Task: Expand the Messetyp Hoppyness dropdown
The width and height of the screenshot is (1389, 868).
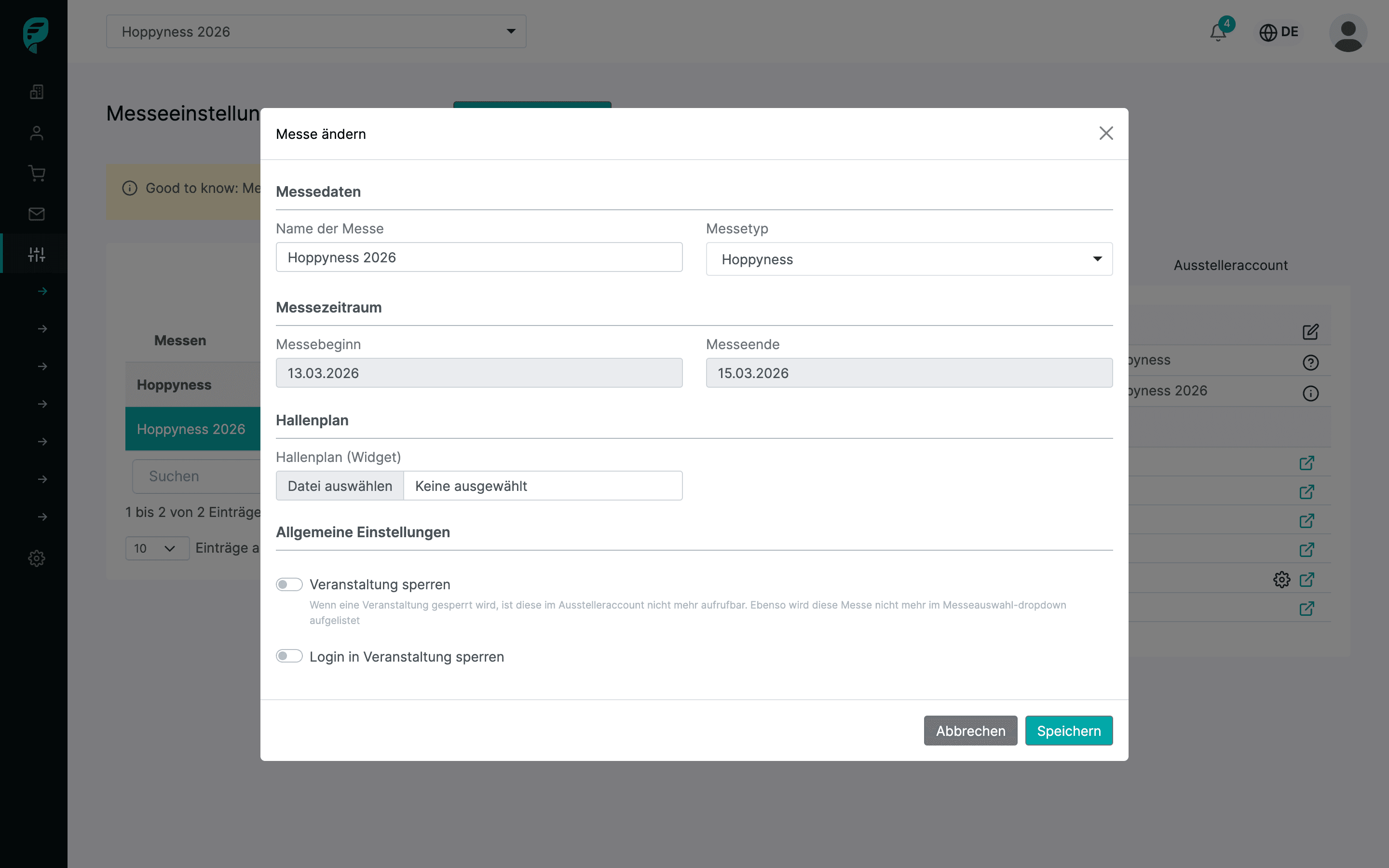Action: point(909,259)
